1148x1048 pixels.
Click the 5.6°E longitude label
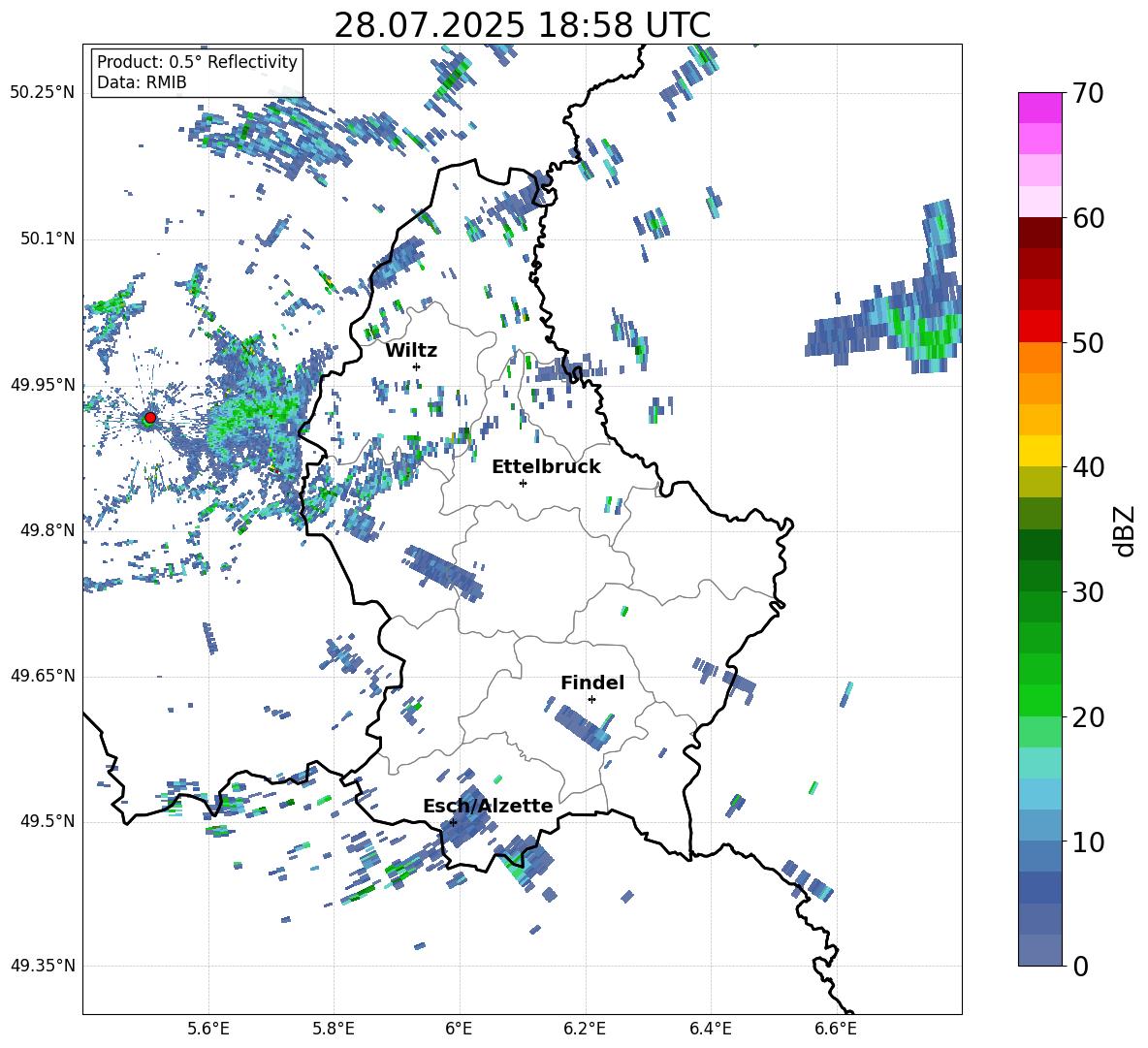click(x=208, y=1029)
